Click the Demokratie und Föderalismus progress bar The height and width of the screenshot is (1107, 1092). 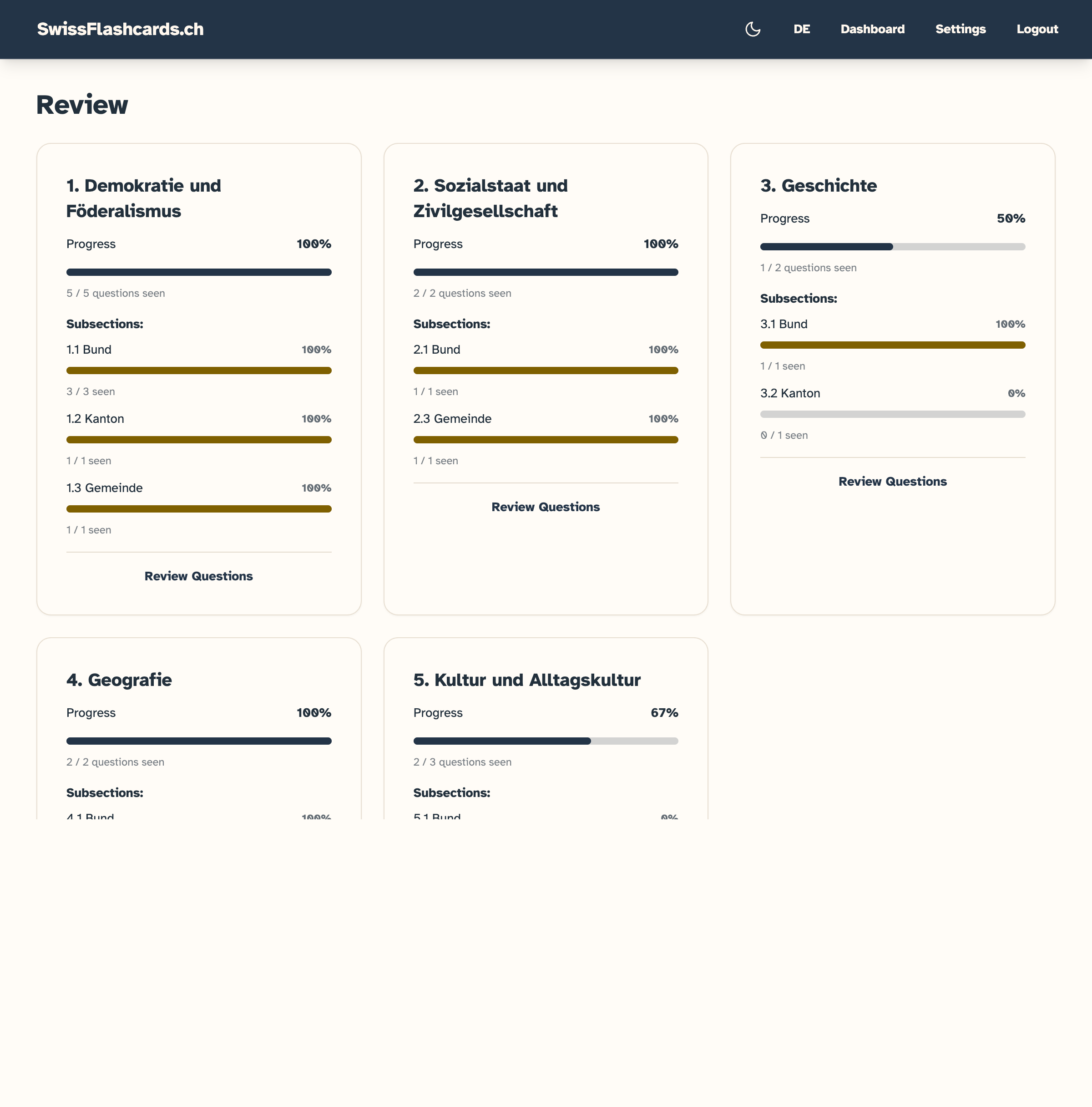pyautogui.click(x=199, y=272)
